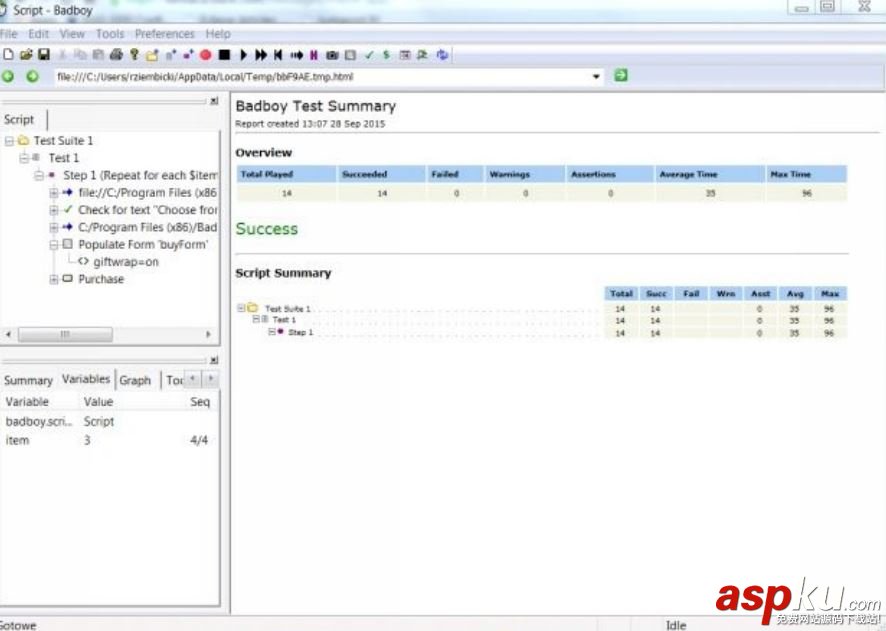This screenshot has width=886, height=631.
Task: Select the Purchase tree item
Action: coord(101,279)
